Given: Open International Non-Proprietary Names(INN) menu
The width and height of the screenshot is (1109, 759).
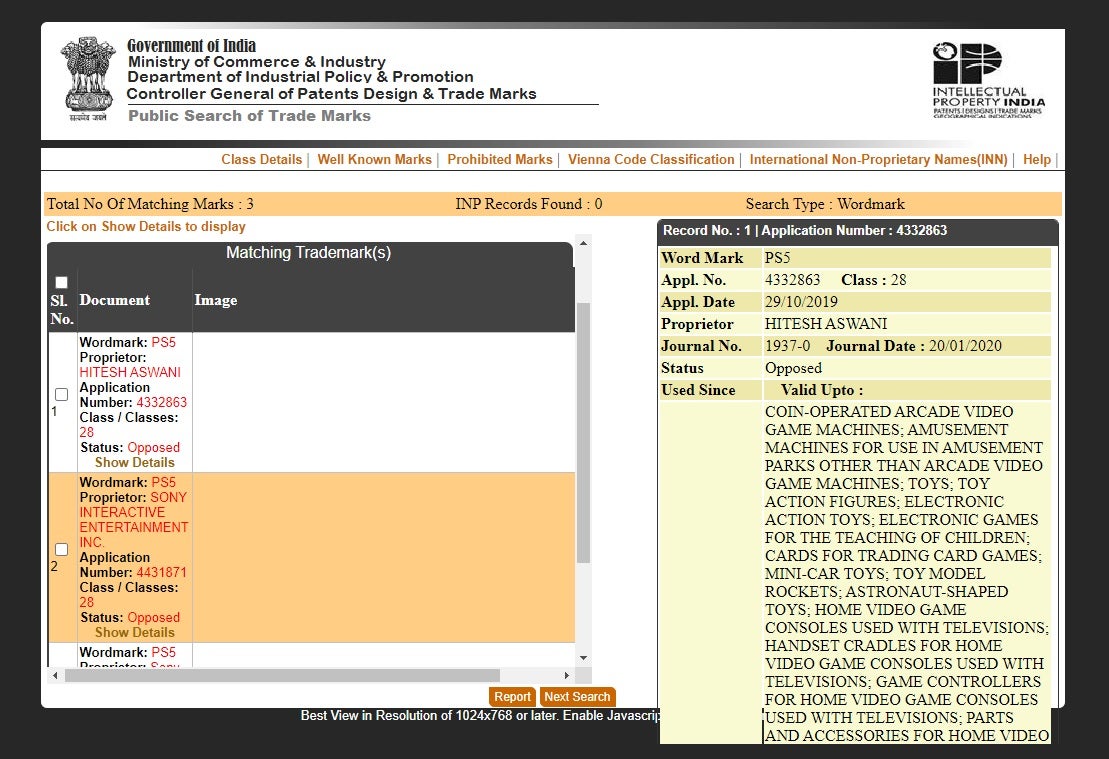Looking at the screenshot, I should (x=878, y=159).
